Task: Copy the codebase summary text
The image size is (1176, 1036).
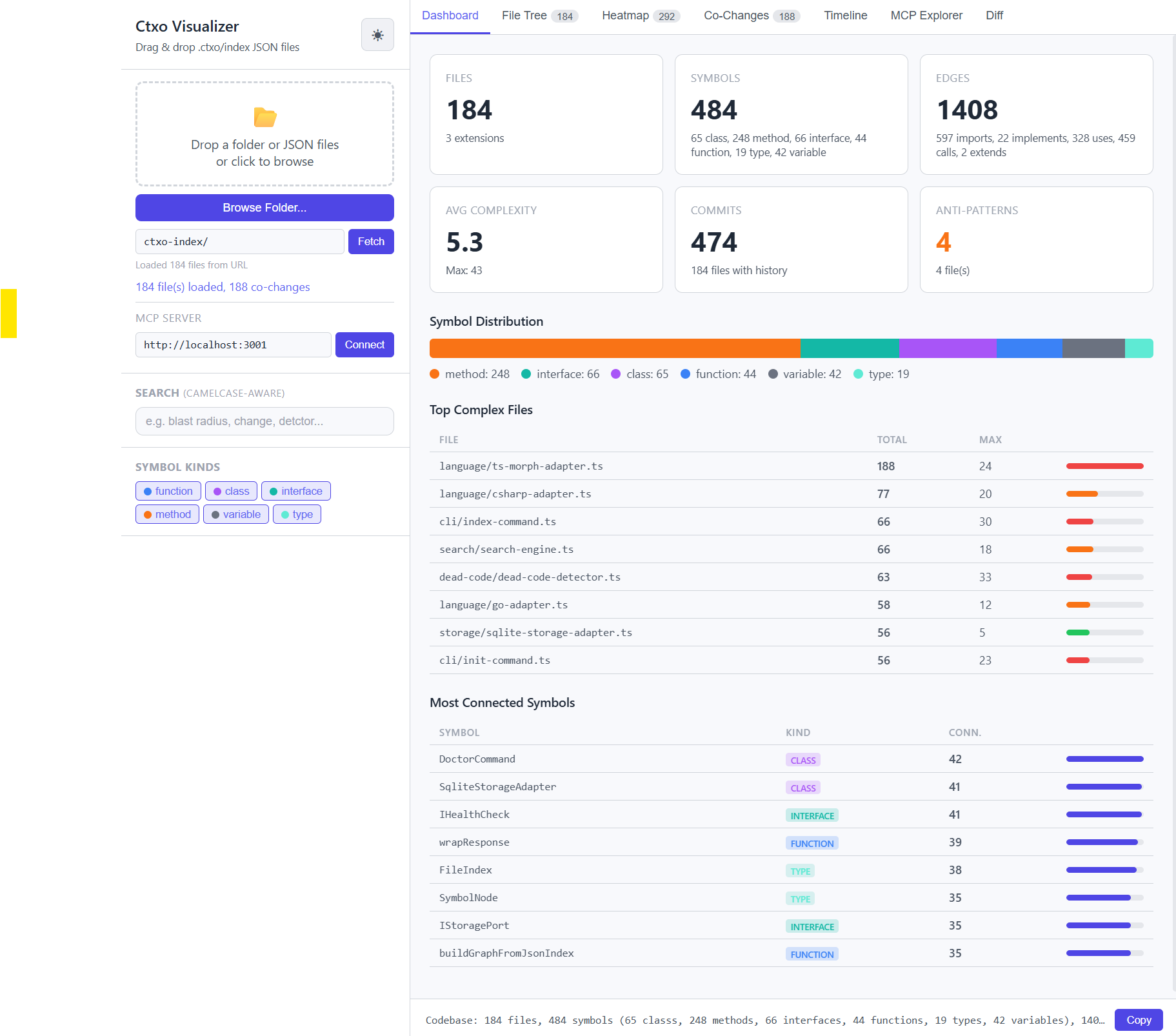Action: click(1138, 1020)
